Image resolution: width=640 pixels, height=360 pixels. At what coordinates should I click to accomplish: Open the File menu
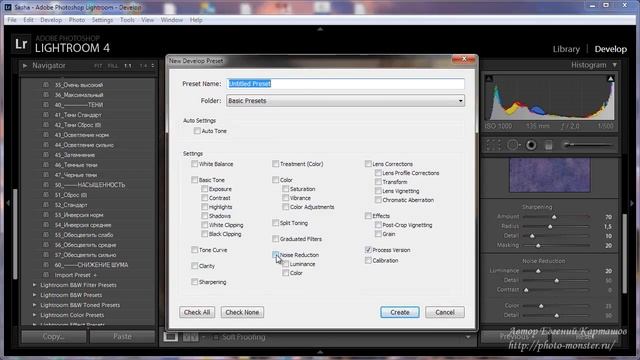coord(12,20)
